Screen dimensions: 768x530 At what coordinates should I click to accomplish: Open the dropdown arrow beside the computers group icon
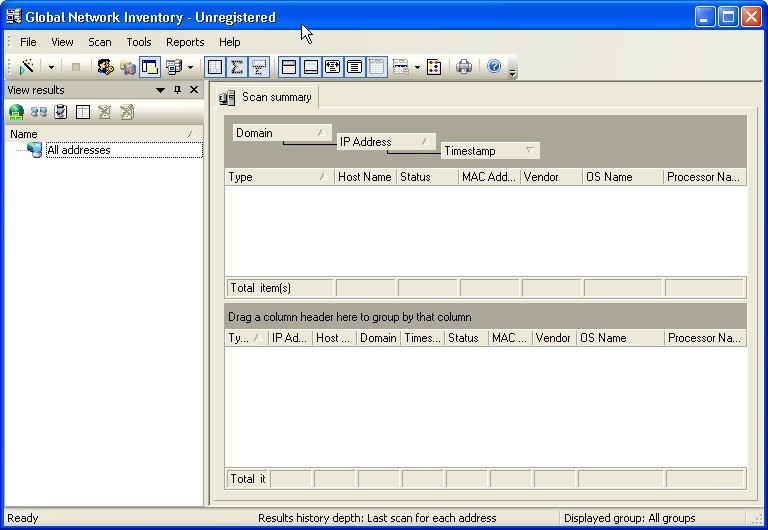[191, 67]
